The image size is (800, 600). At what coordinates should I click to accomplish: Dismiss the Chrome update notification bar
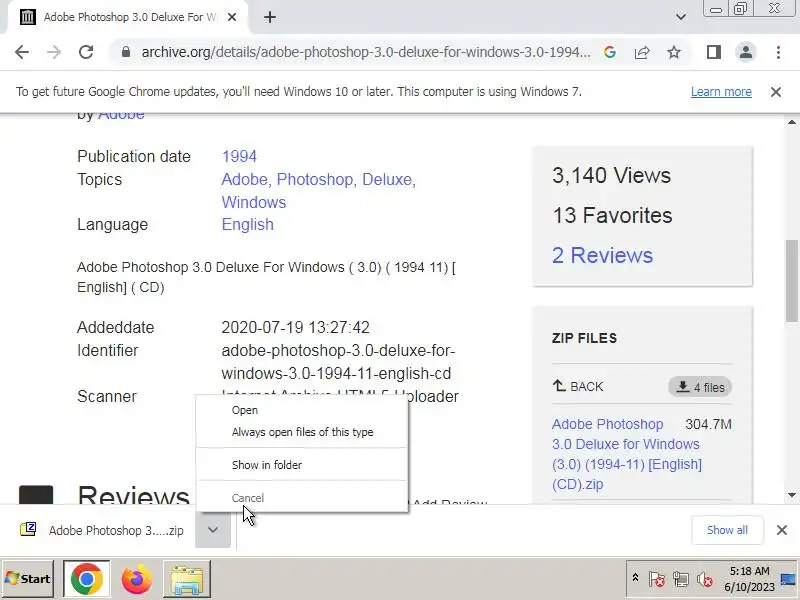[x=776, y=92]
